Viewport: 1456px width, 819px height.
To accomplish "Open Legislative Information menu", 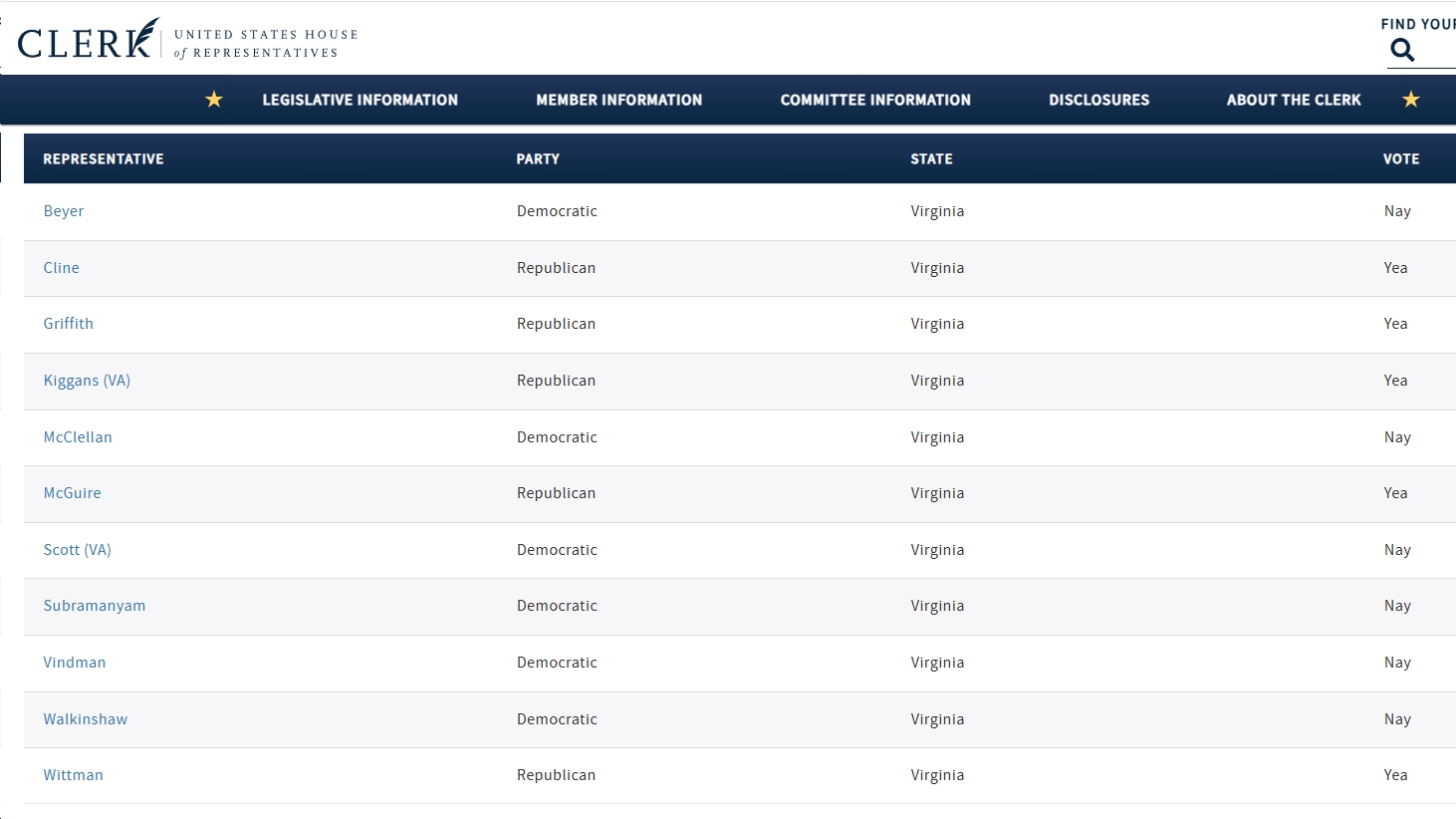I will 361,99.
